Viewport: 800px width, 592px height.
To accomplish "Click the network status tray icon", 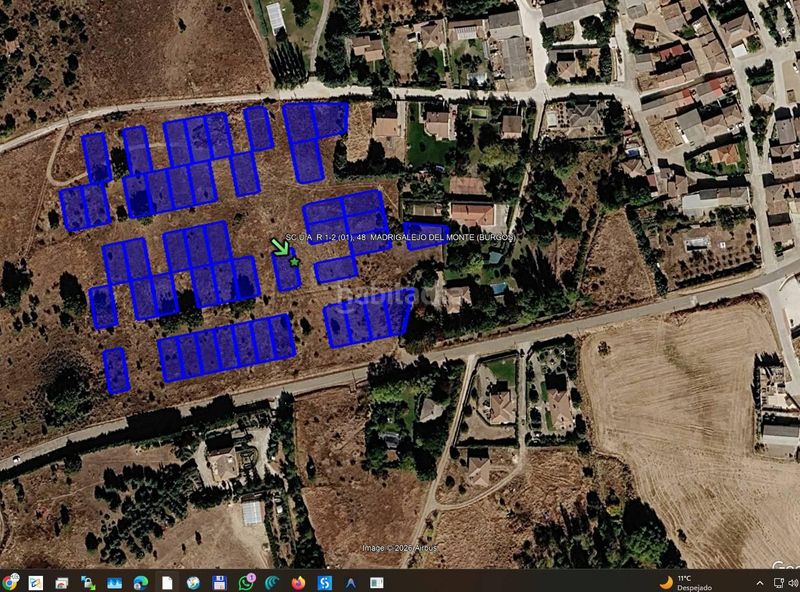I will [779, 583].
